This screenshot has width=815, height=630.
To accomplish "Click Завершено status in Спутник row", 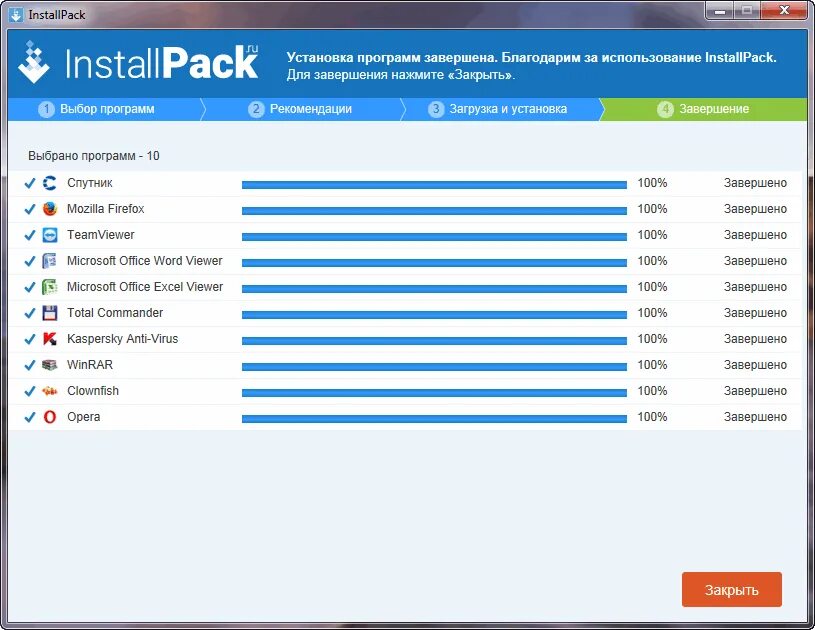I will coord(755,183).
